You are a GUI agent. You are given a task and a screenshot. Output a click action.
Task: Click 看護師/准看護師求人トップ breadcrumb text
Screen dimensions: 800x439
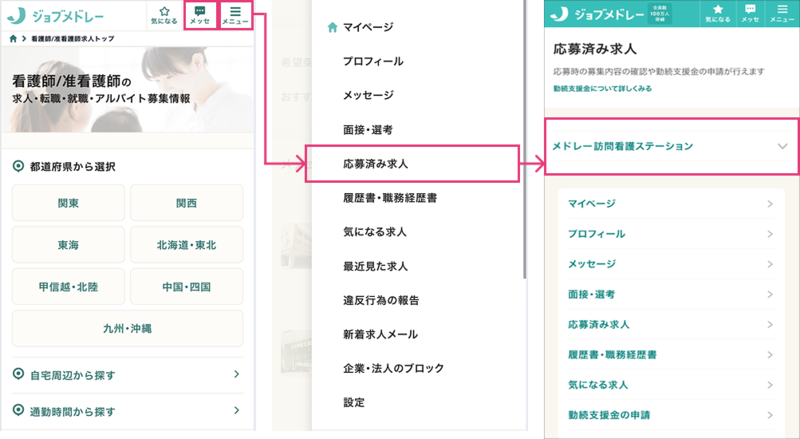[x=72, y=39]
